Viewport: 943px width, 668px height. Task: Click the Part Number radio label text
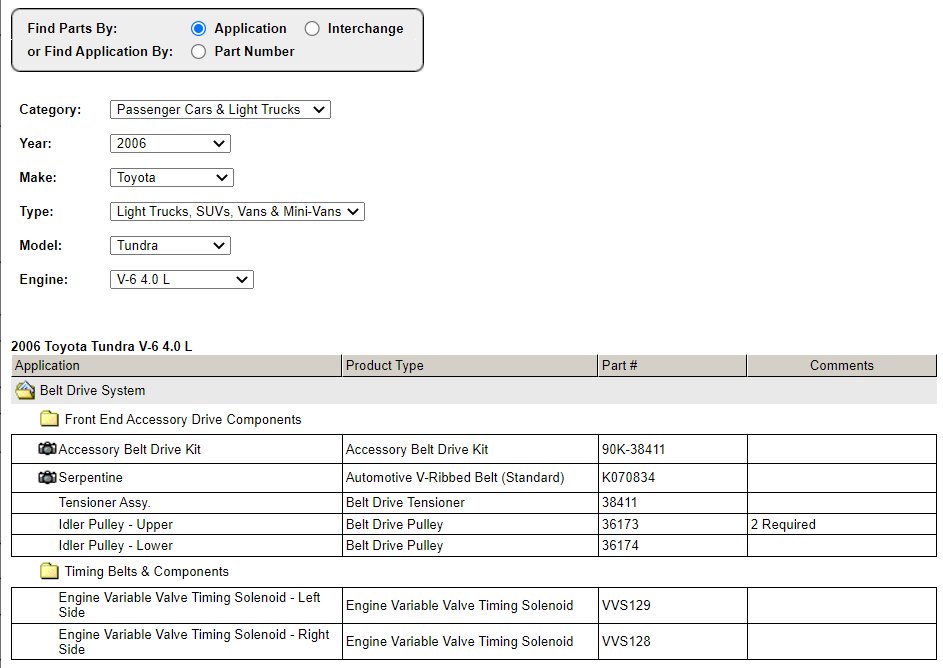[x=254, y=52]
